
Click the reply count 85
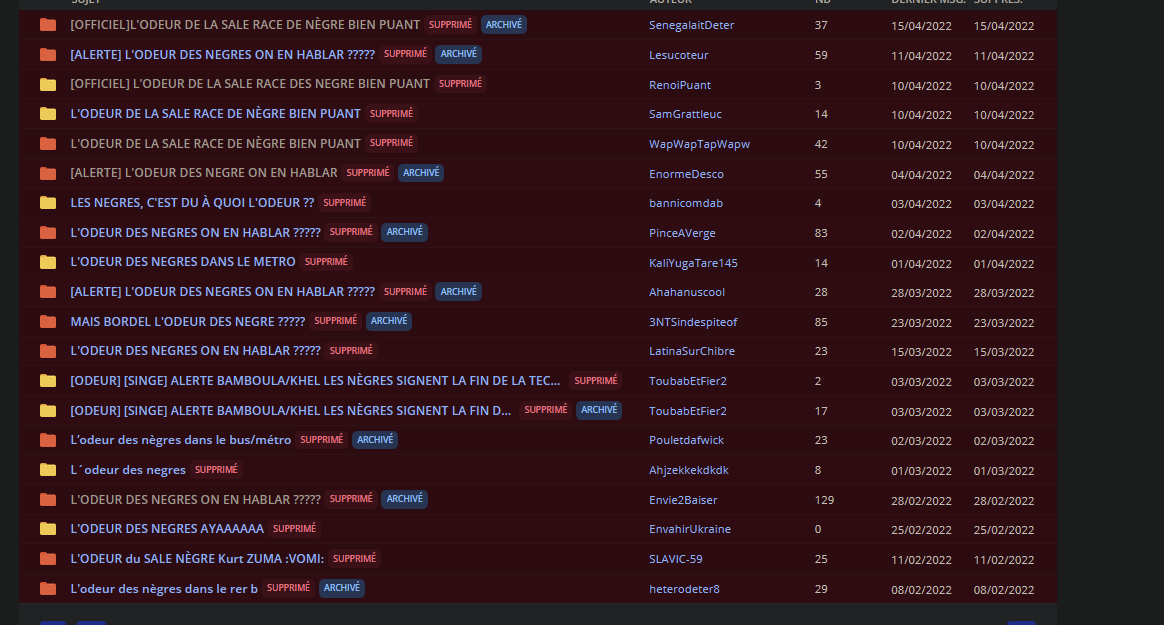[821, 322]
